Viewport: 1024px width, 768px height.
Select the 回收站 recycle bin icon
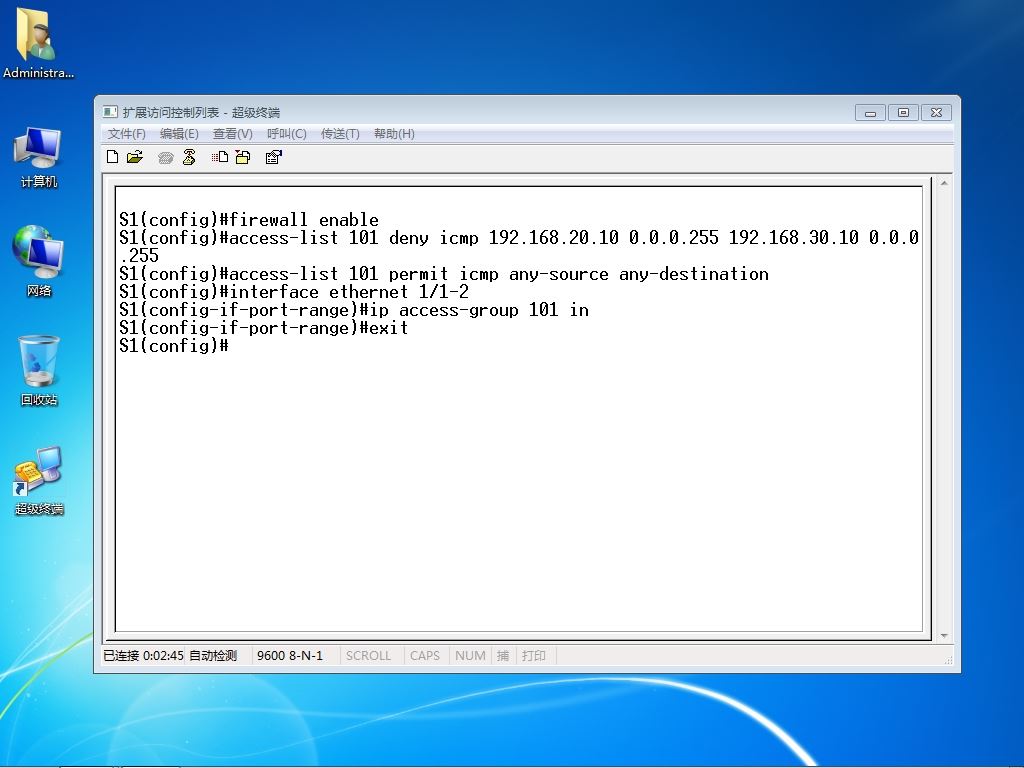point(39,370)
